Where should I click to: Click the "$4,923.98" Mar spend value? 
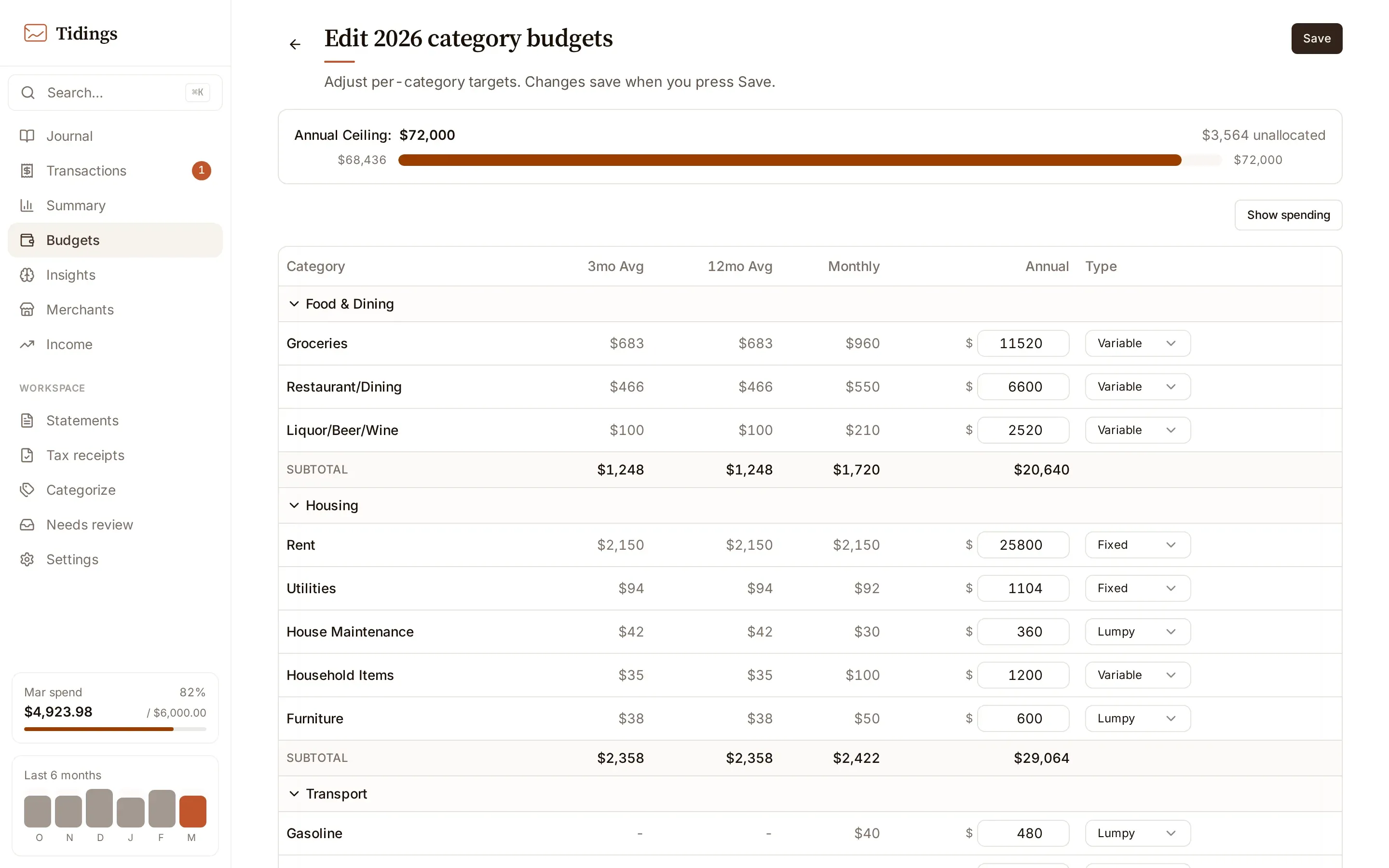58,712
